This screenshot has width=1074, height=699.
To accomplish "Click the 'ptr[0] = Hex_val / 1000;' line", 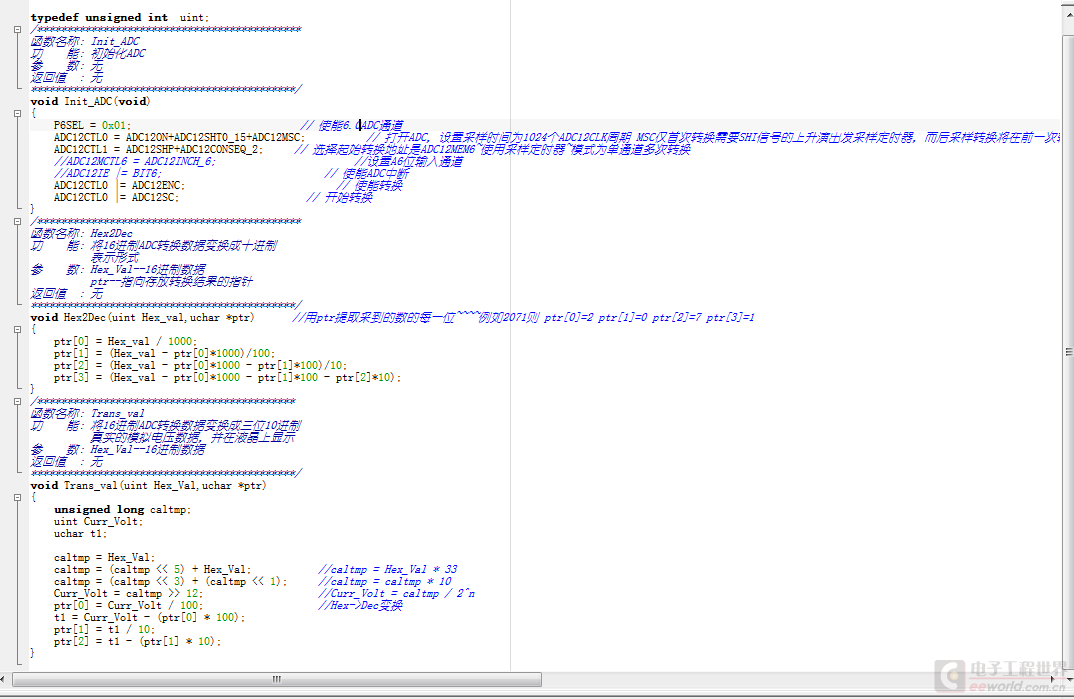I will [x=125, y=342].
